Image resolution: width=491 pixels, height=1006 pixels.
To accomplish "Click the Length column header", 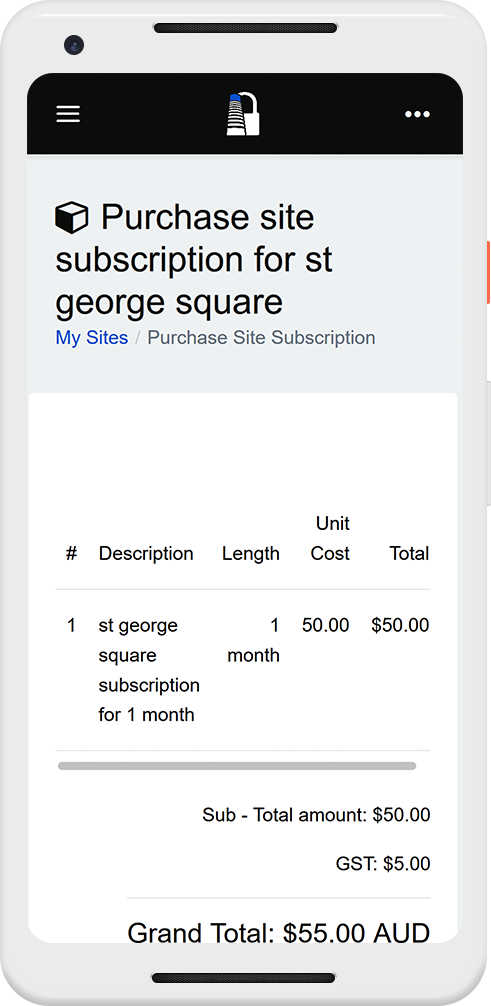I will pos(251,554).
